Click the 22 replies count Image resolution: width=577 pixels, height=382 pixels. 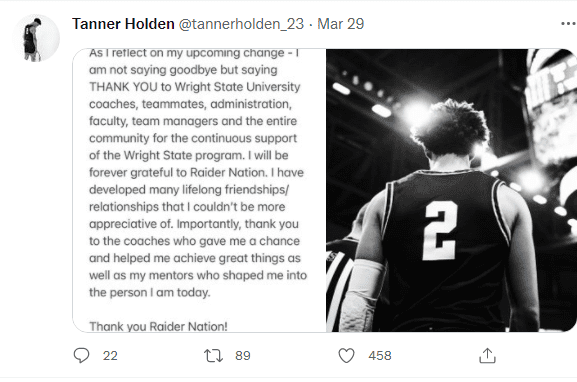(x=110, y=356)
